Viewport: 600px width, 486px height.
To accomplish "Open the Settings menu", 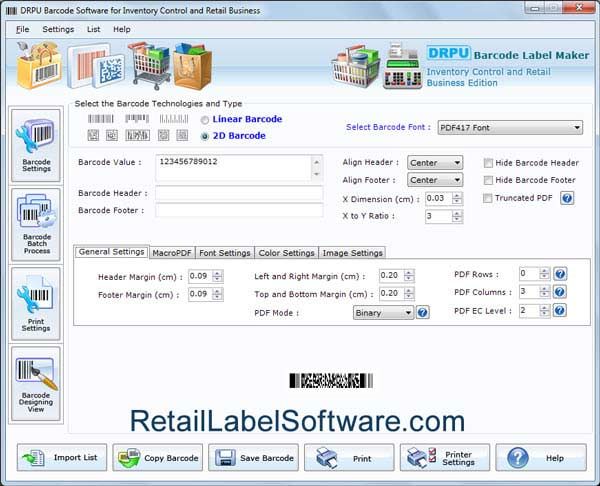I will tap(58, 29).
